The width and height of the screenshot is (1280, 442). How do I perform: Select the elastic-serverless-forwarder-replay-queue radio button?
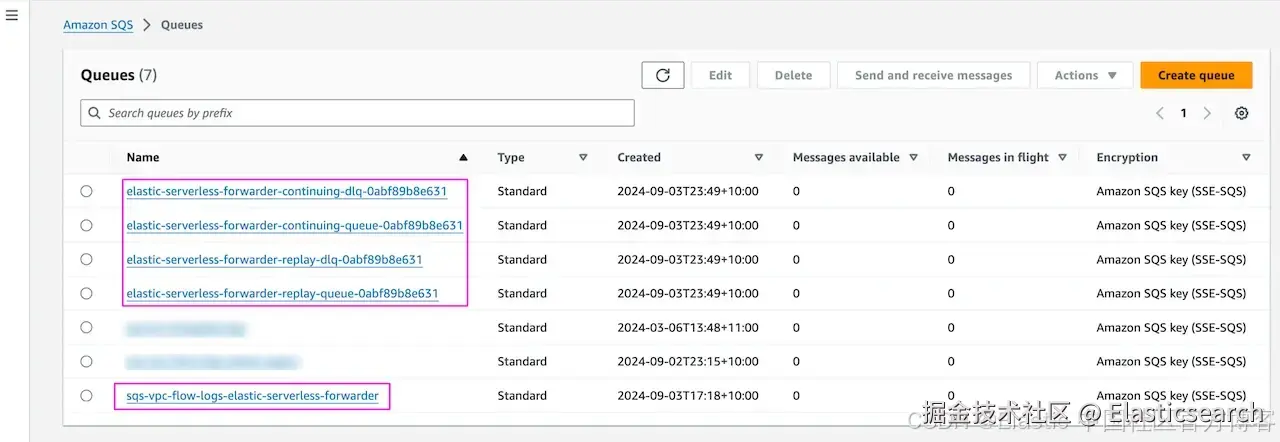(86, 293)
